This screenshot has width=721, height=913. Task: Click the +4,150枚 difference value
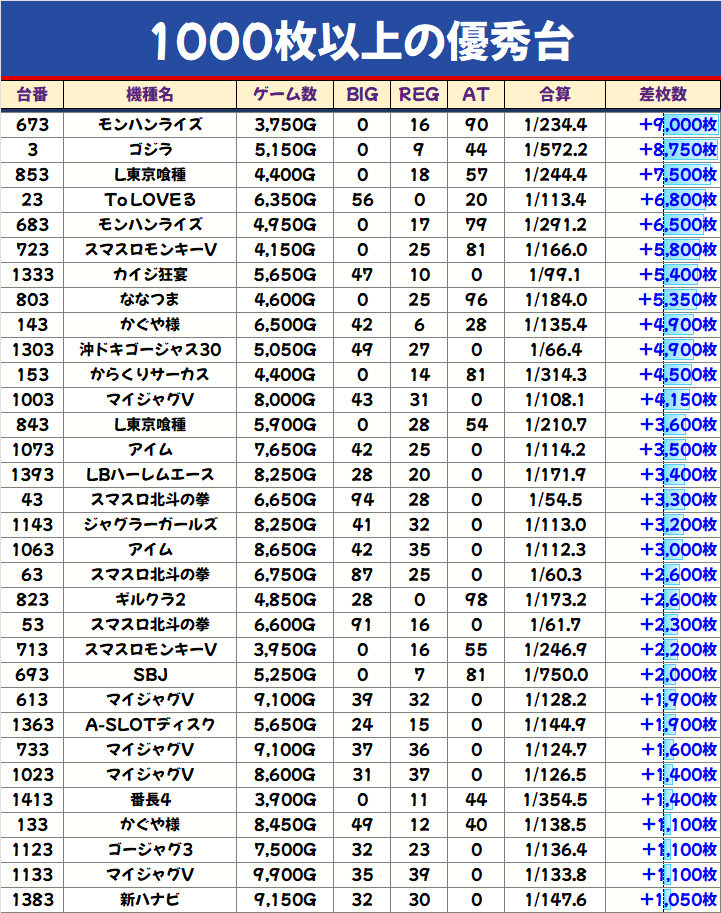[678, 400]
